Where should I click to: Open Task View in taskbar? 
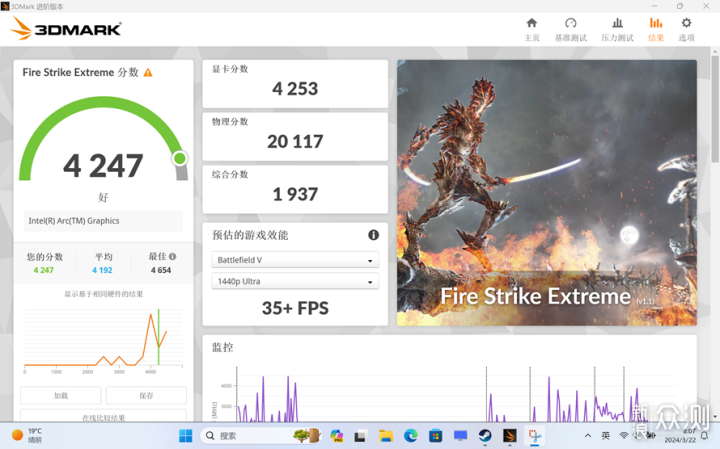tap(360, 436)
